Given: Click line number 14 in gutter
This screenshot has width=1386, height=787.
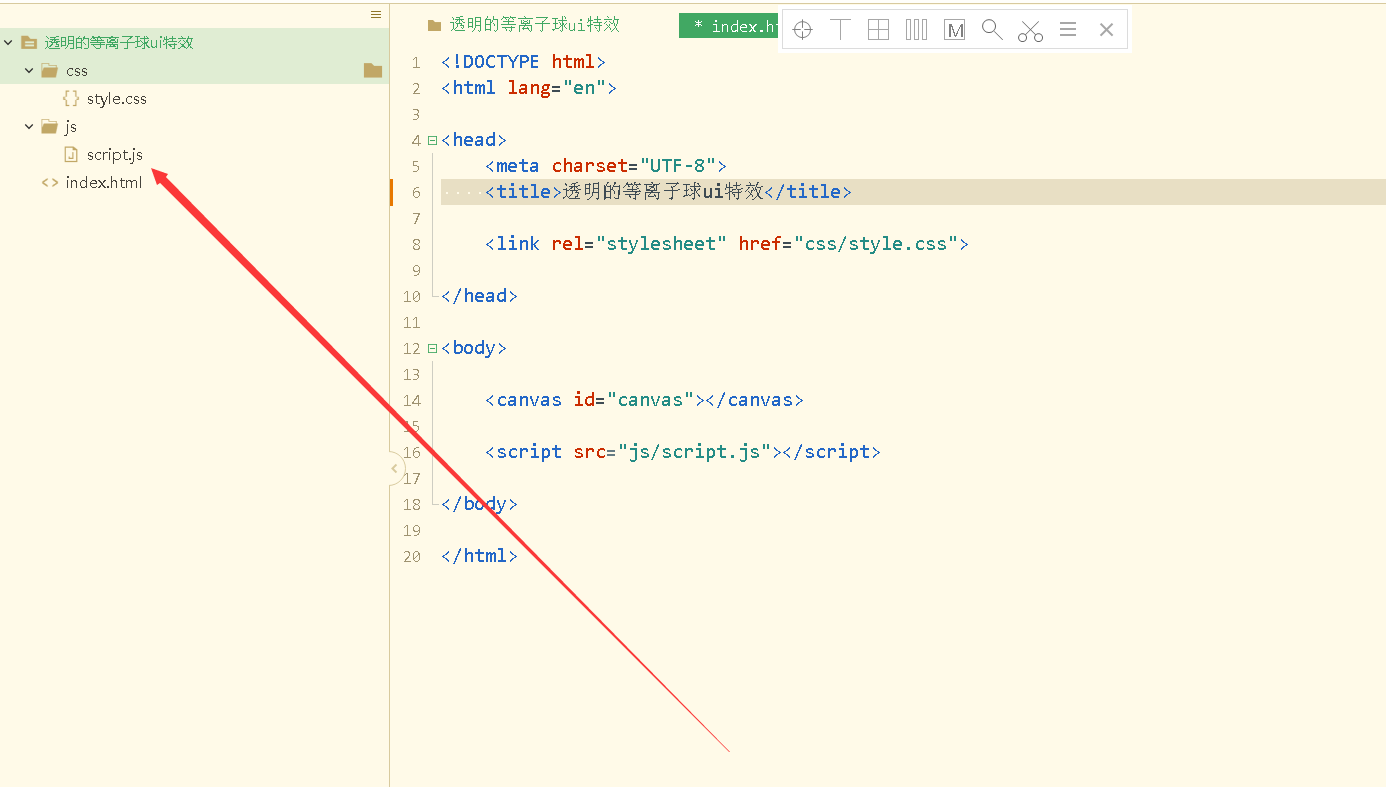Looking at the screenshot, I should coord(412,401).
